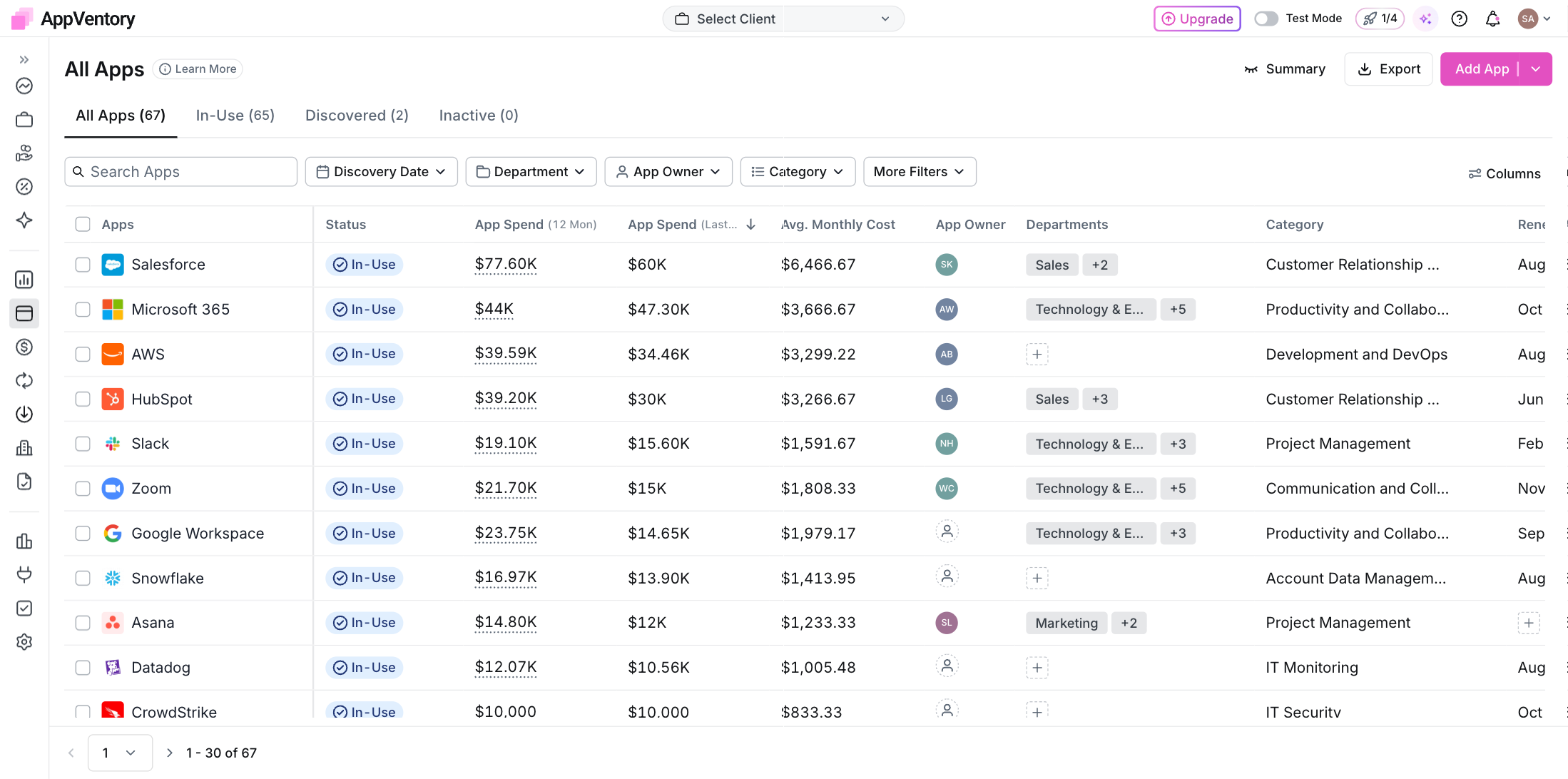Check the AWS row checkbox
The width and height of the screenshot is (1568, 779).
pos(83,355)
